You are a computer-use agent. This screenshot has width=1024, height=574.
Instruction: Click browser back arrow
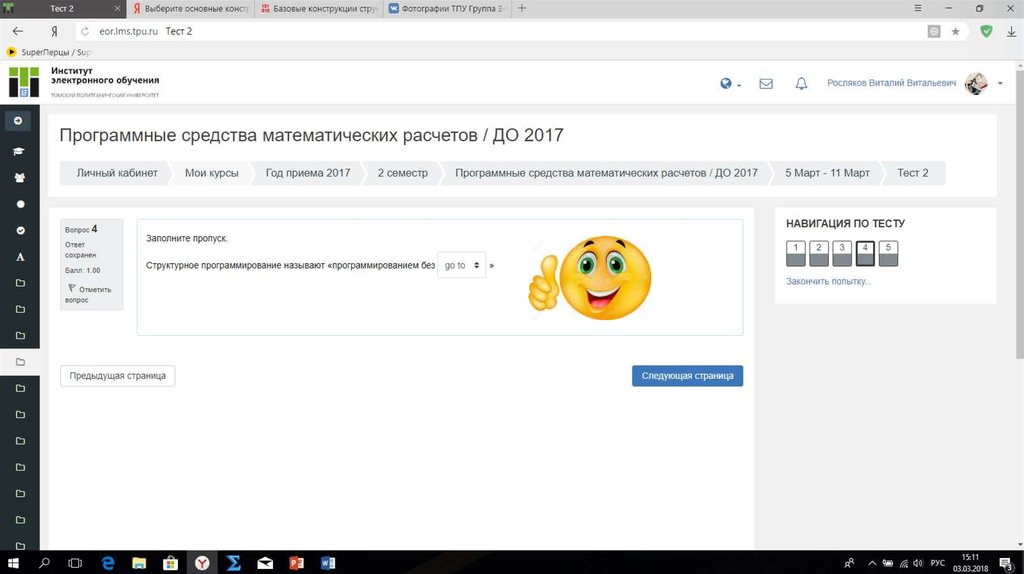[x=18, y=31]
